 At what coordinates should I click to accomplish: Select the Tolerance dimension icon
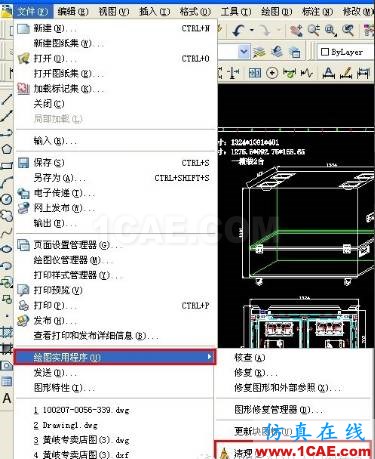click(255, 73)
